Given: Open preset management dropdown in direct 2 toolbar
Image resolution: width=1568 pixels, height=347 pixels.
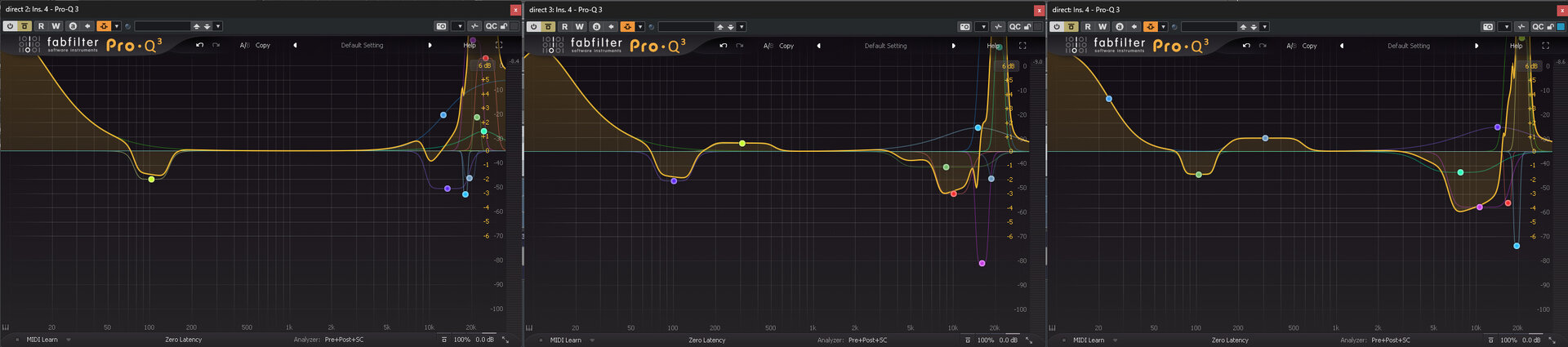Looking at the screenshot, I should coord(218,26).
